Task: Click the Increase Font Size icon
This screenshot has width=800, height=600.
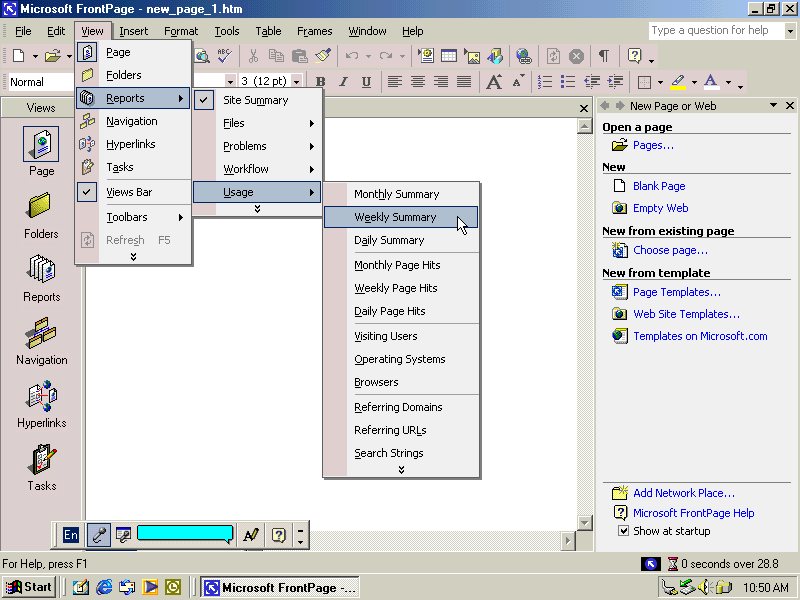Action: (x=494, y=82)
